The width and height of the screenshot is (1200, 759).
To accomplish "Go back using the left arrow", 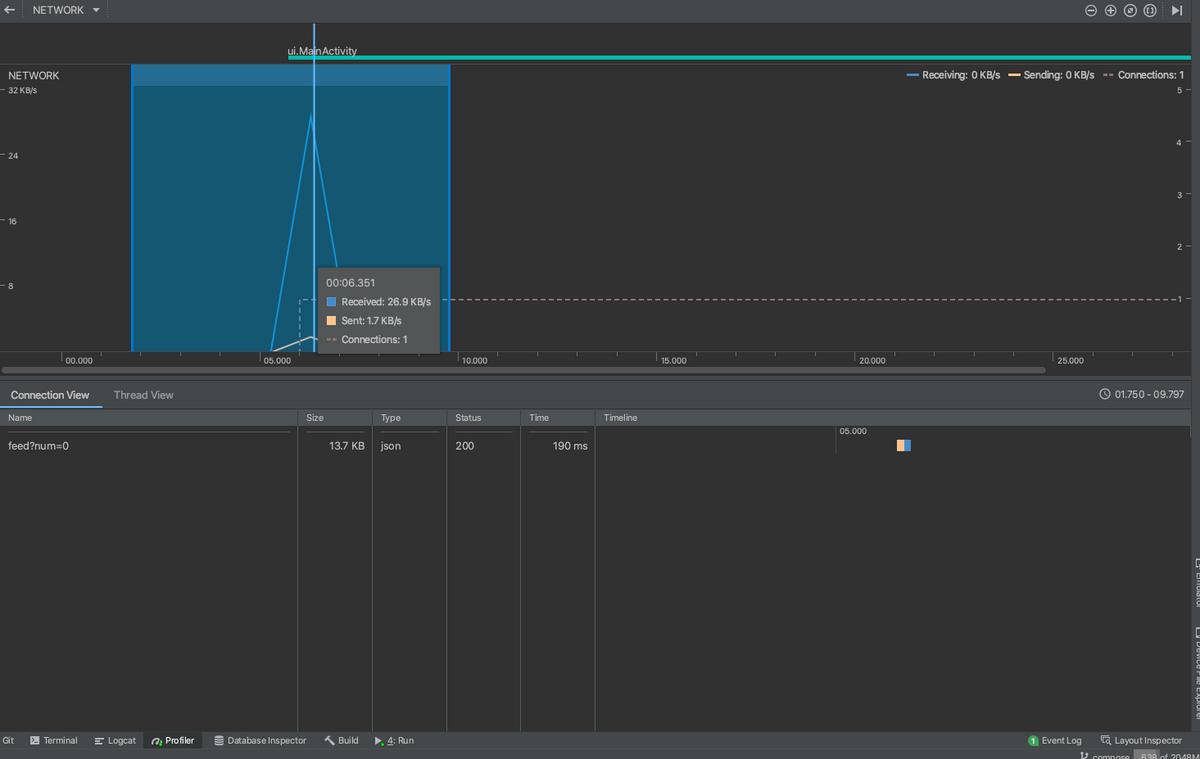I will (x=10, y=10).
